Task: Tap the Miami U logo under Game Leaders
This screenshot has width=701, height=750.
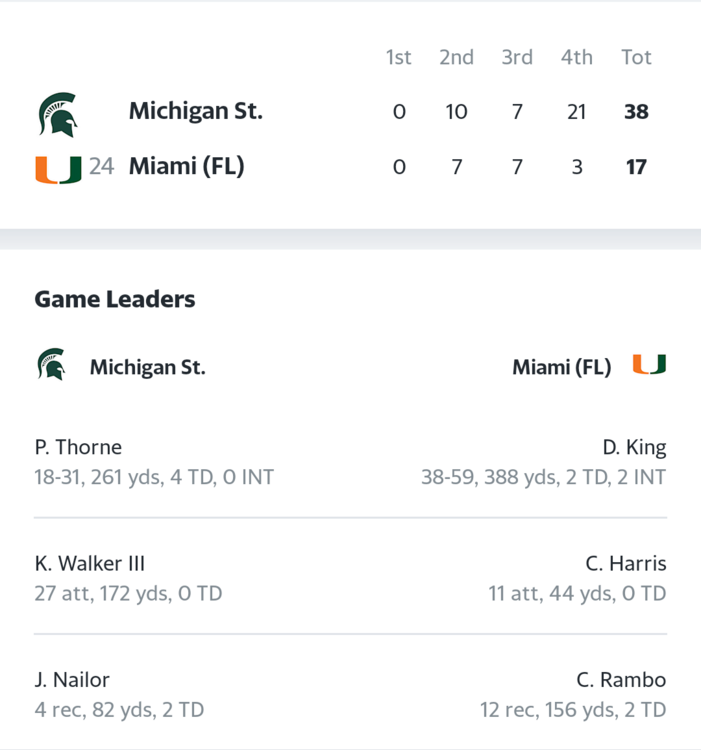Action: [649, 364]
